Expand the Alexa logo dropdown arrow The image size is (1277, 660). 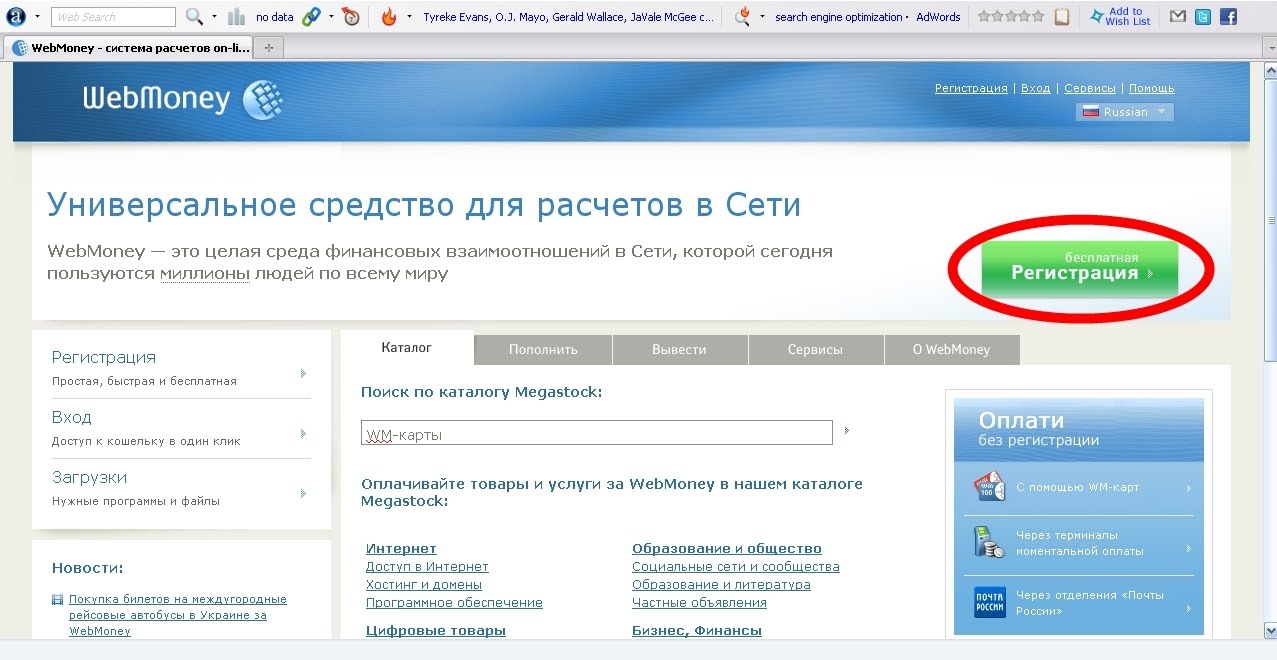pyautogui.click(x=37, y=17)
